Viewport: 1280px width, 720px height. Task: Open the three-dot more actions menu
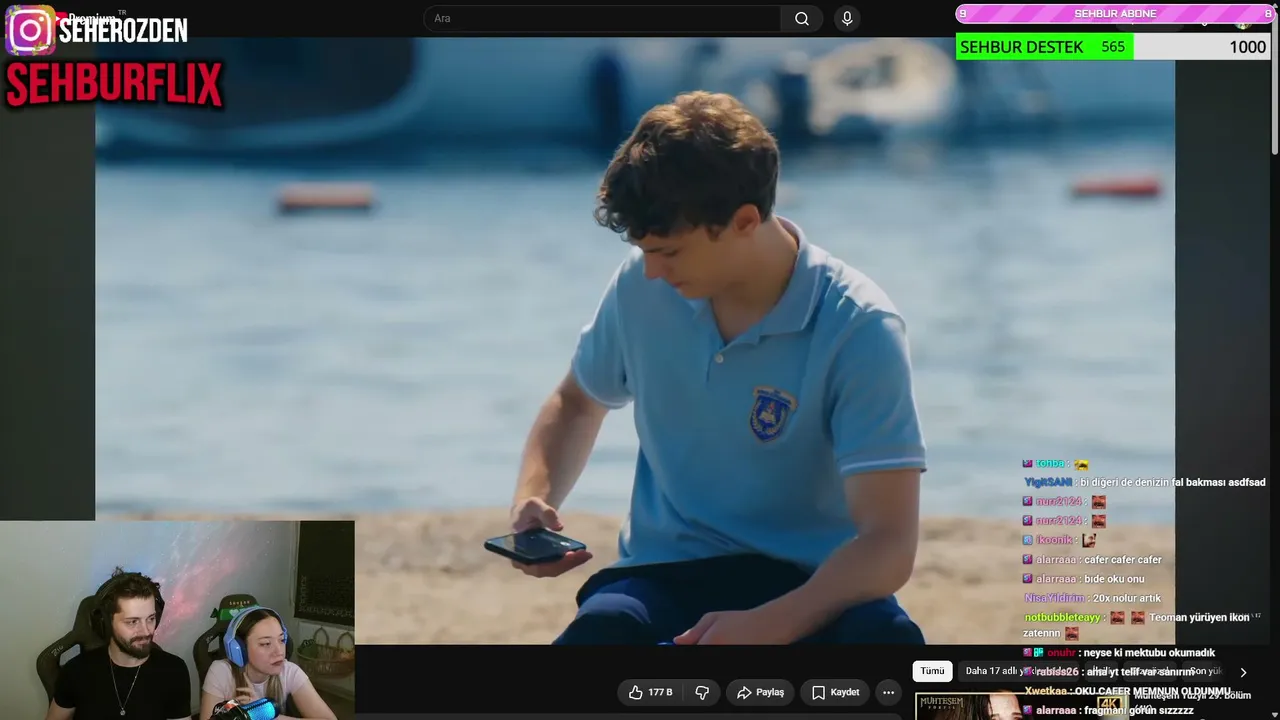pos(888,692)
